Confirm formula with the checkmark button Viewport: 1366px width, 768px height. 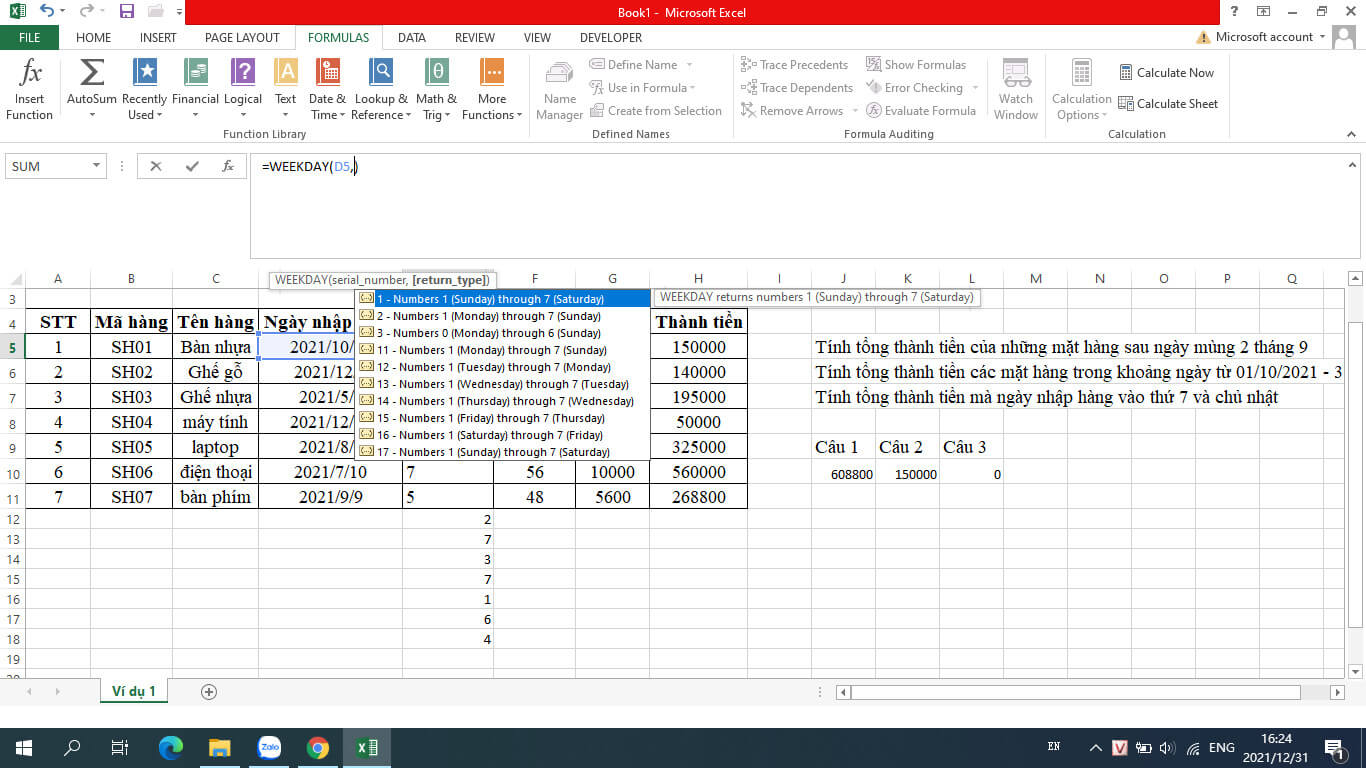[x=192, y=167]
